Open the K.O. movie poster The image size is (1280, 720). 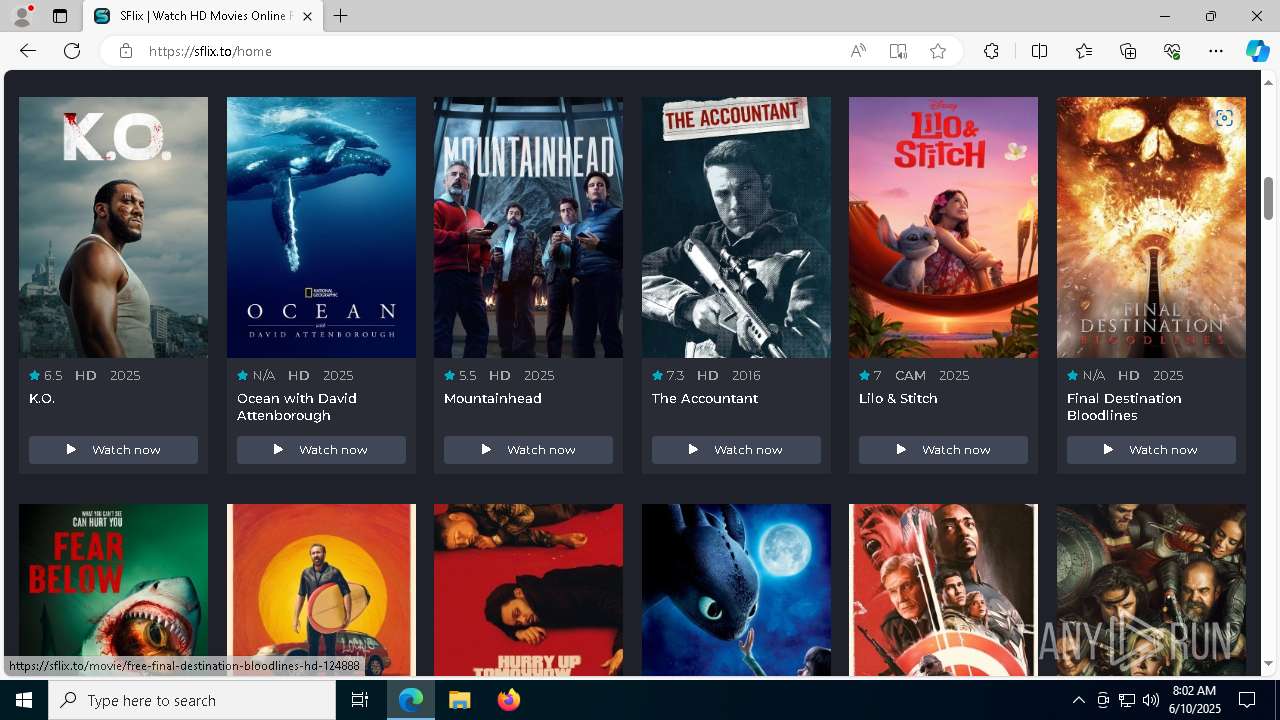click(x=113, y=227)
